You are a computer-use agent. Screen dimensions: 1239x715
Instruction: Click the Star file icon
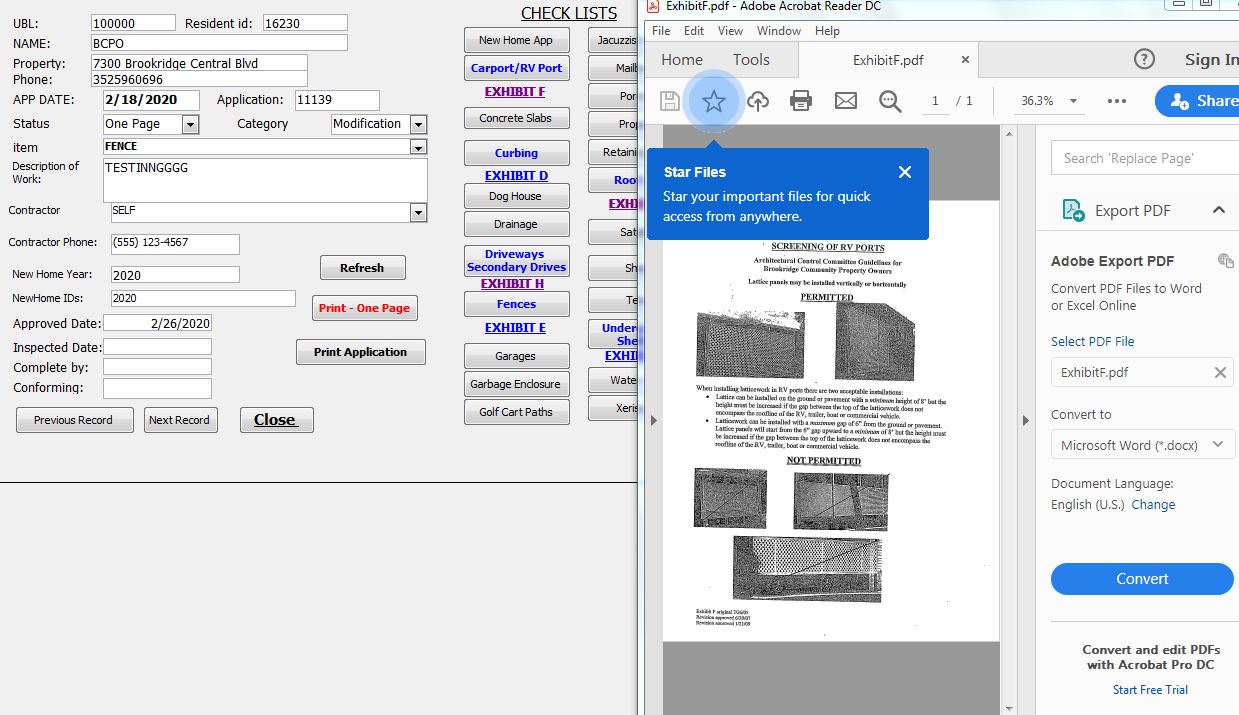click(713, 101)
